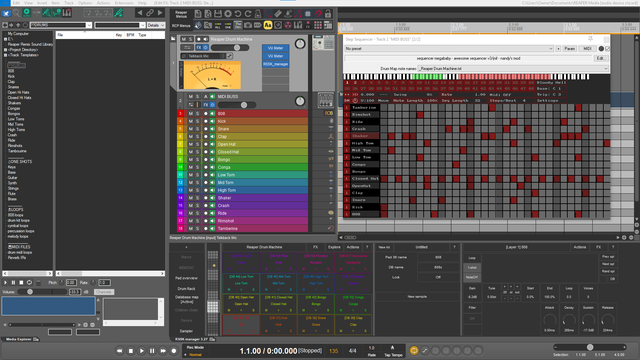Open the No preset dropdown
This screenshot has height=360, width=640.
click(x=449, y=49)
